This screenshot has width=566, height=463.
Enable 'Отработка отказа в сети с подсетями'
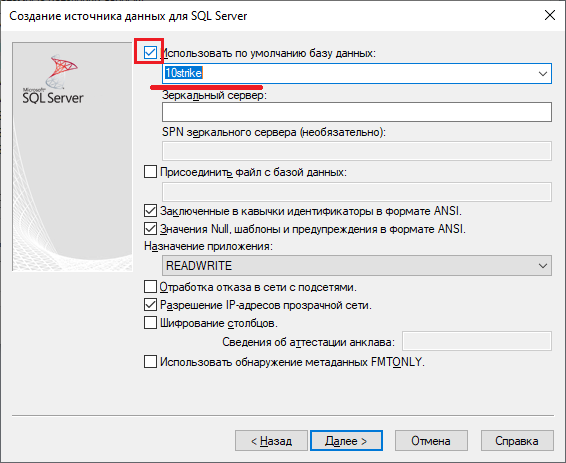[150, 287]
